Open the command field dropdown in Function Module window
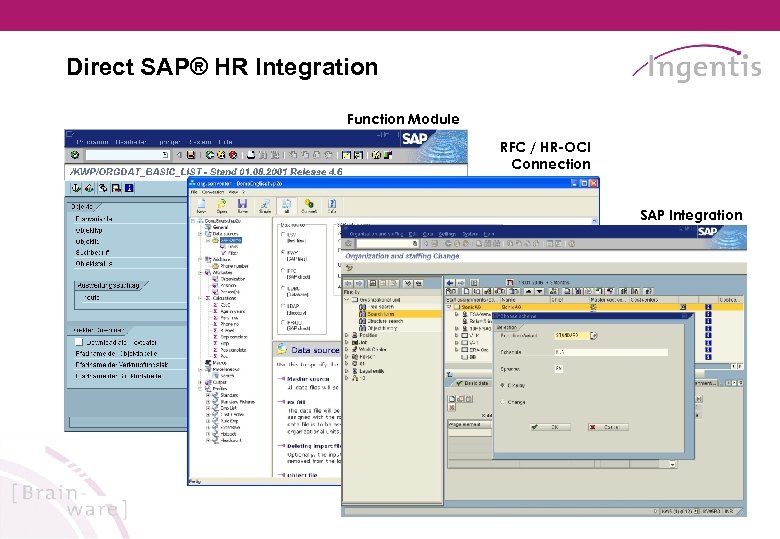This screenshot has height=539, width=780. click(166, 155)
